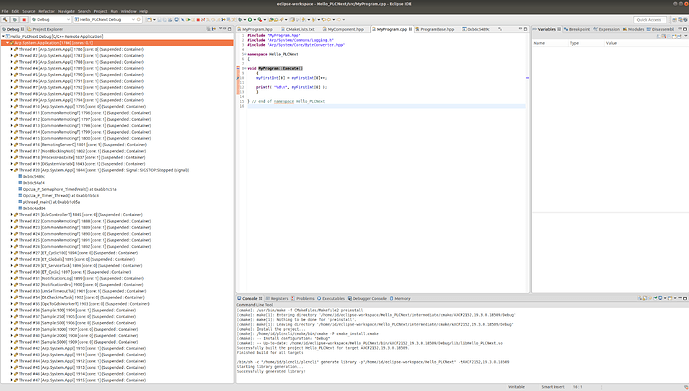Screen dimensions: 689x391
Task: Open the Expressions tab
Action: click(606, 29)
